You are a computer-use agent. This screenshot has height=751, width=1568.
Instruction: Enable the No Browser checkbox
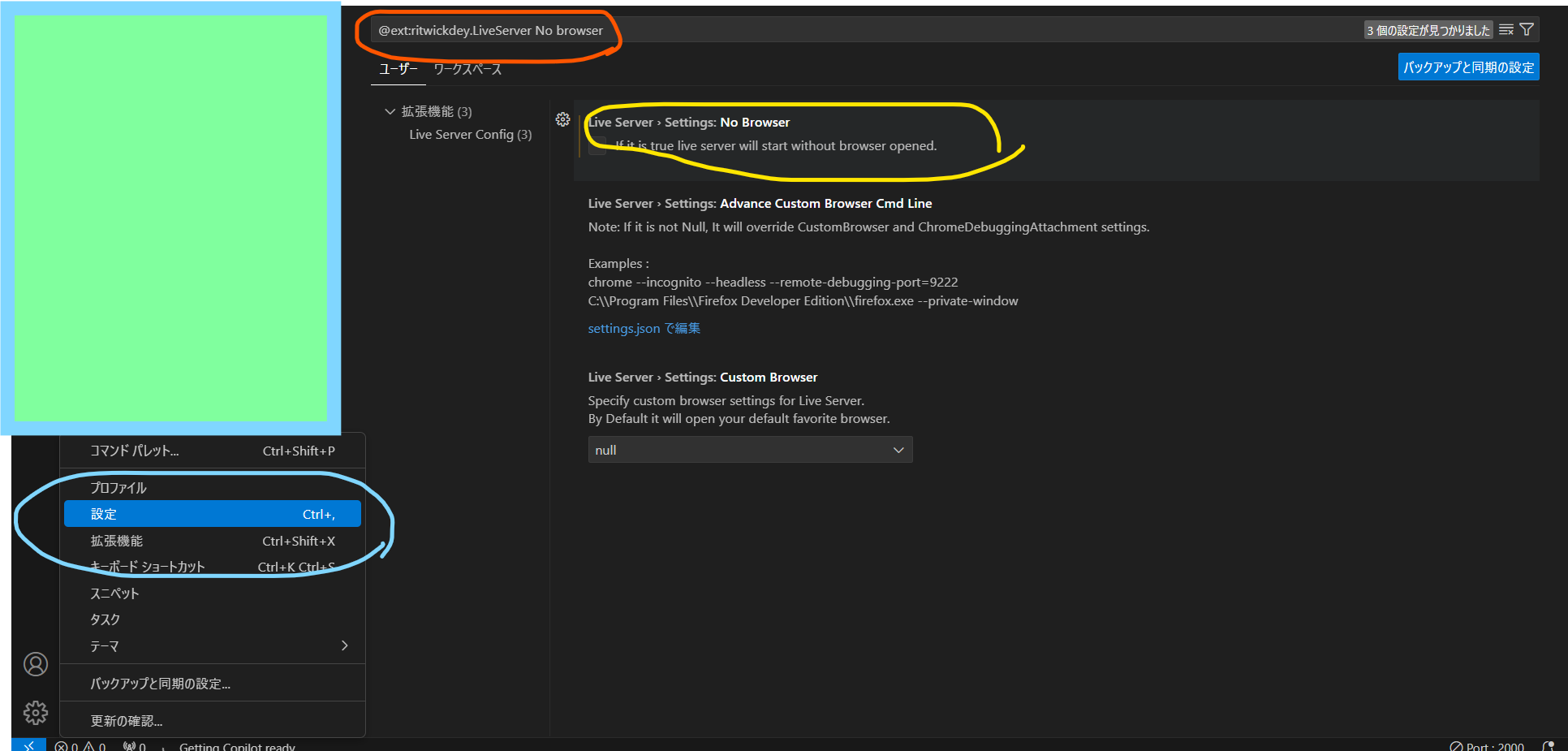click(x=597, y=148)
